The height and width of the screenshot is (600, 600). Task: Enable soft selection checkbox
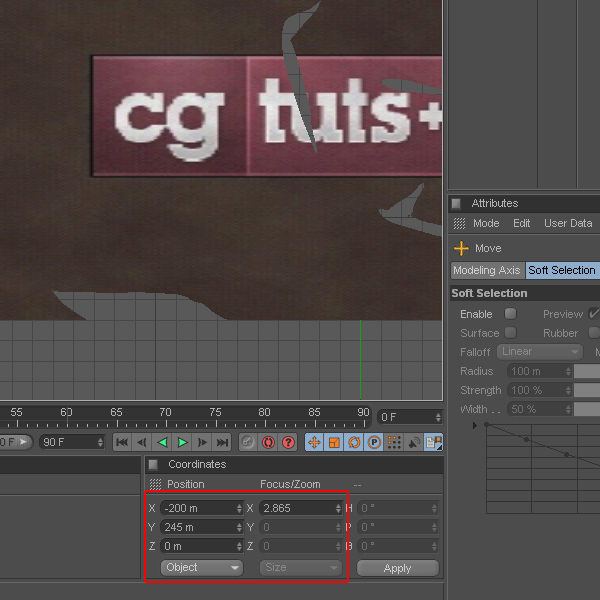pos(510,314)
